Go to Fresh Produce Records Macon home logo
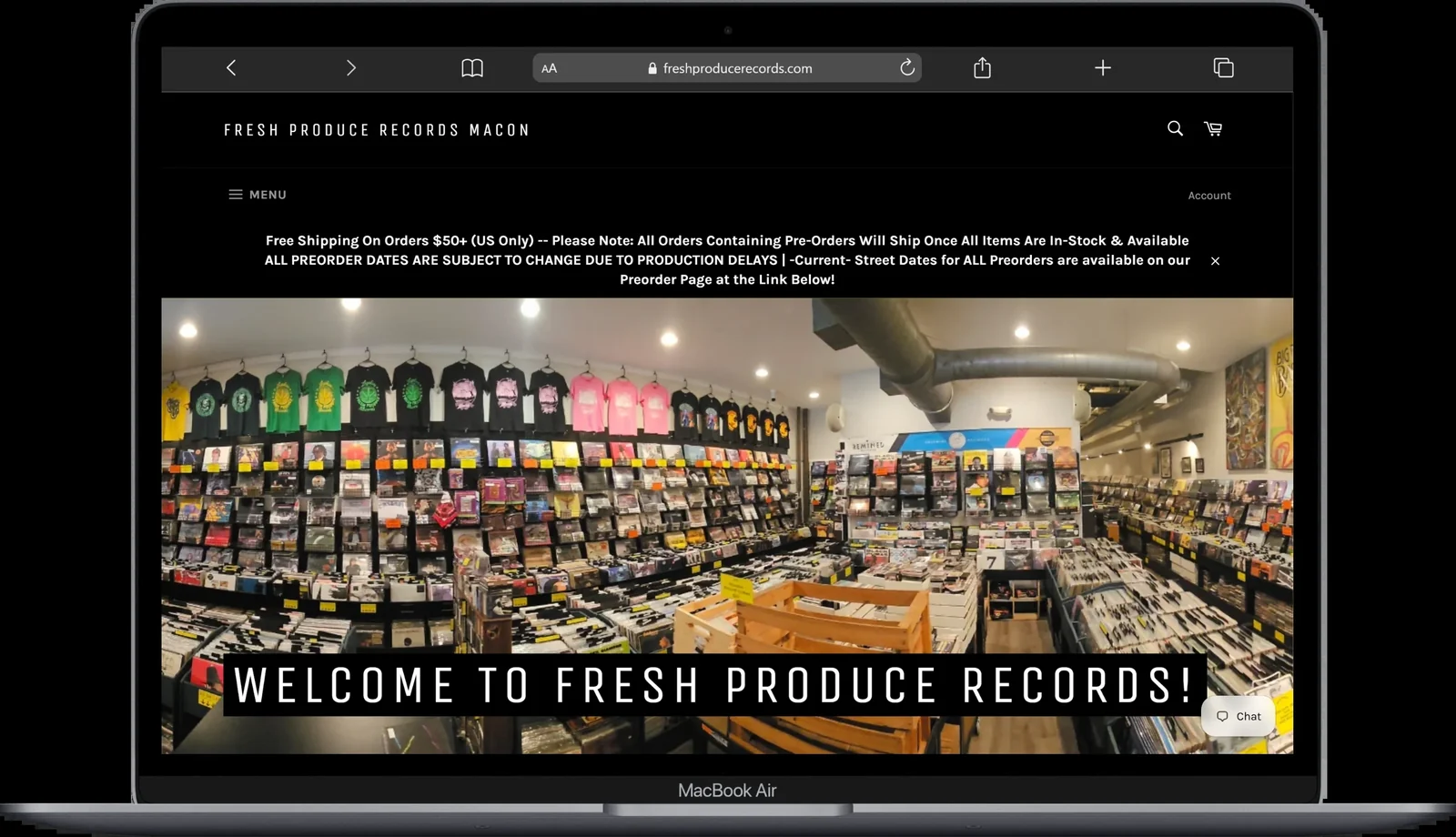Viewport: 1456px width, 837px height. (377, 130)
